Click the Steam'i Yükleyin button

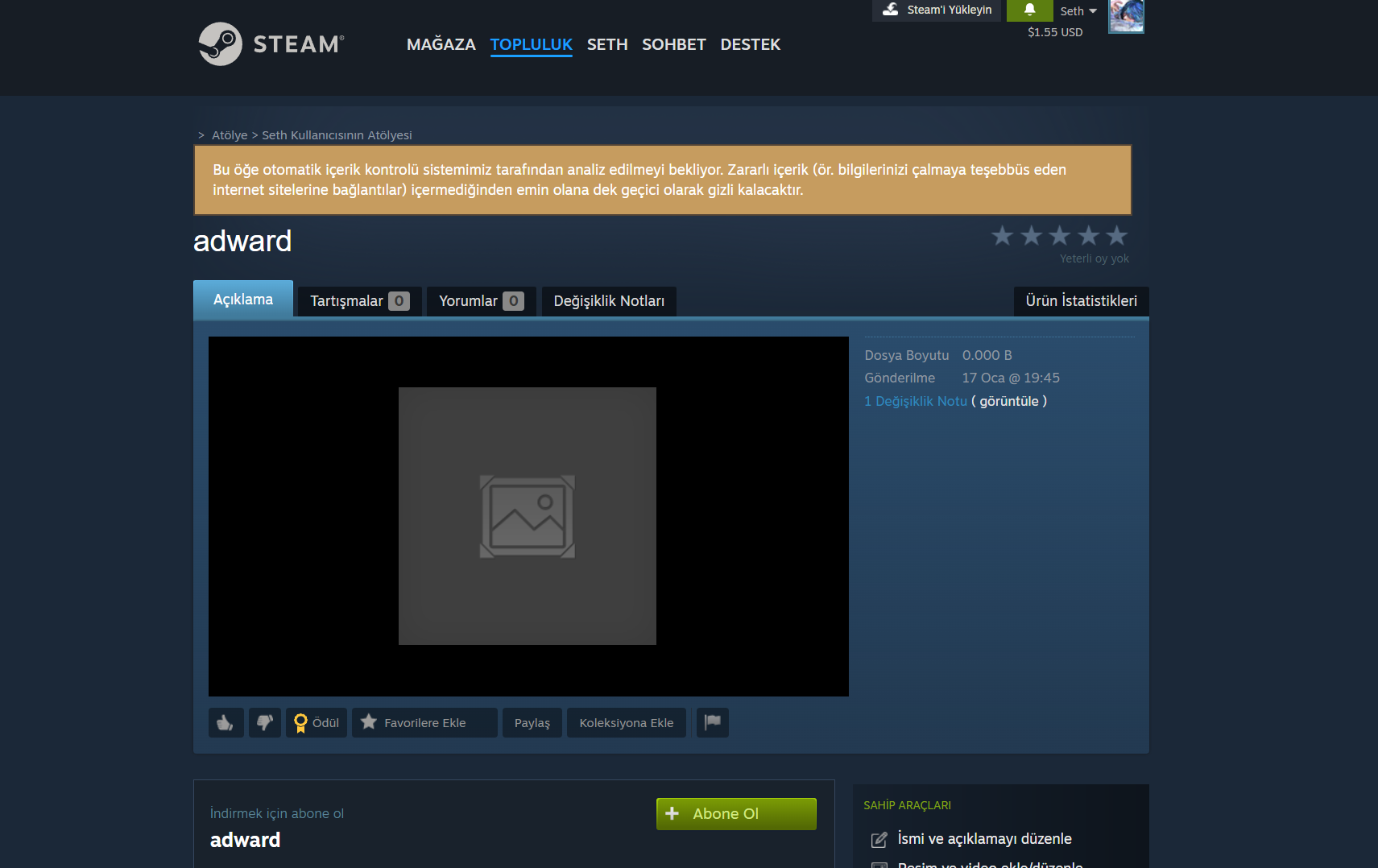[937, 10]
